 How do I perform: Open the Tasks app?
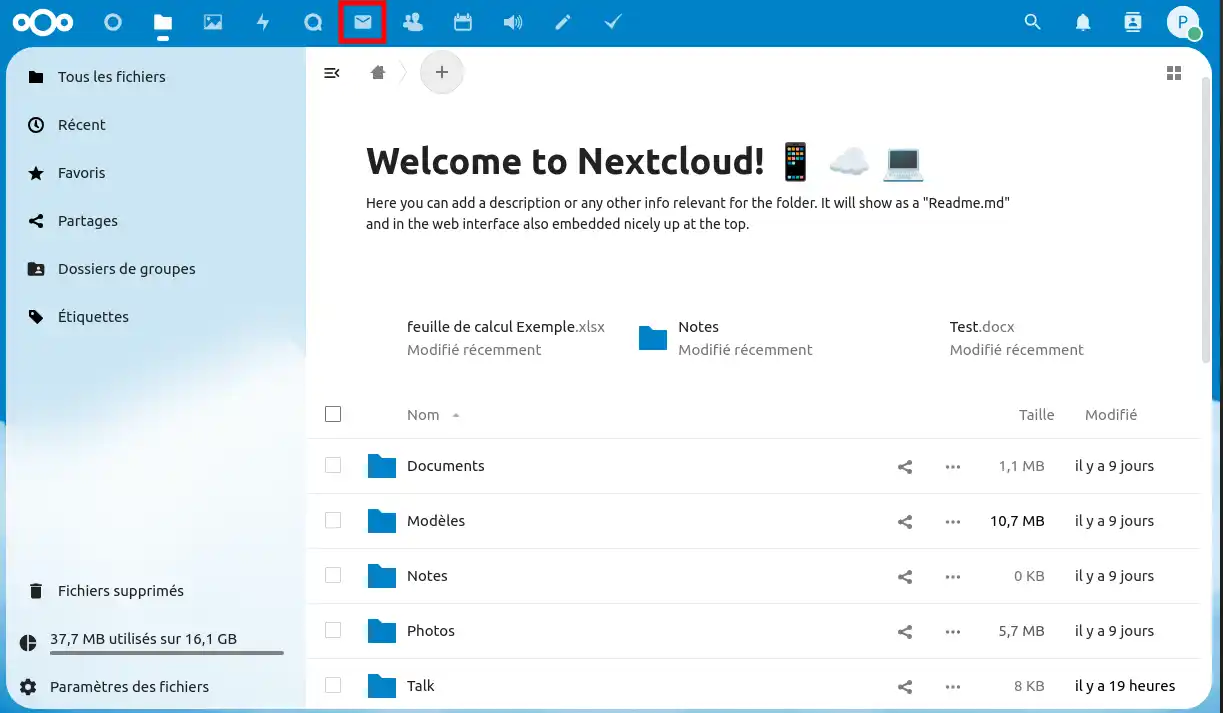pyautogui.click(x=612, y=21)
